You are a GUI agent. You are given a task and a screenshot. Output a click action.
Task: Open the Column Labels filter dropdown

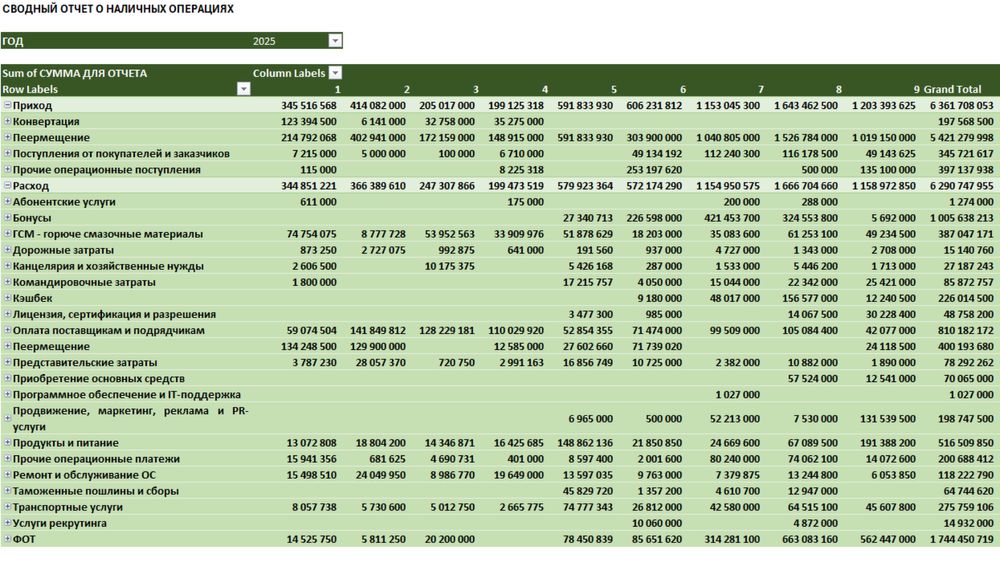(x=335, y=73)
